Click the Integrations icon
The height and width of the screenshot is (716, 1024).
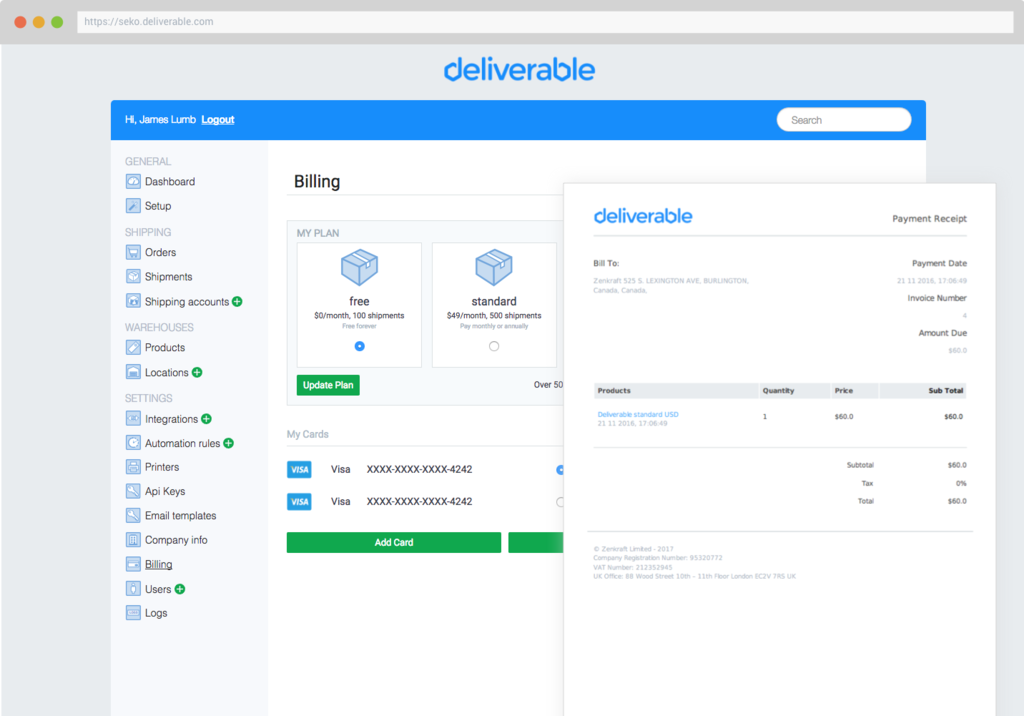tap(133, 418)
